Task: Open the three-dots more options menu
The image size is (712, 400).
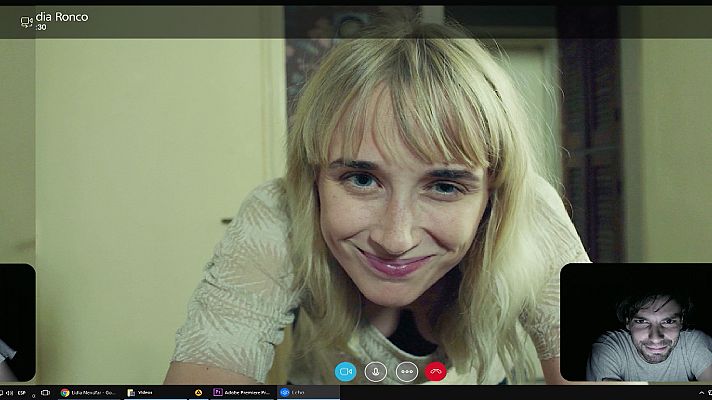Action: click(406, 371)
